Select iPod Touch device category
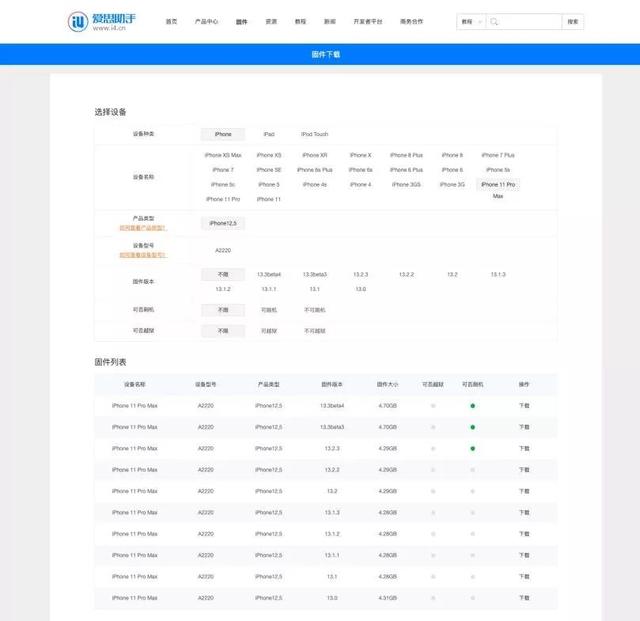Viewport: 640px width, 621px height. 315,134
